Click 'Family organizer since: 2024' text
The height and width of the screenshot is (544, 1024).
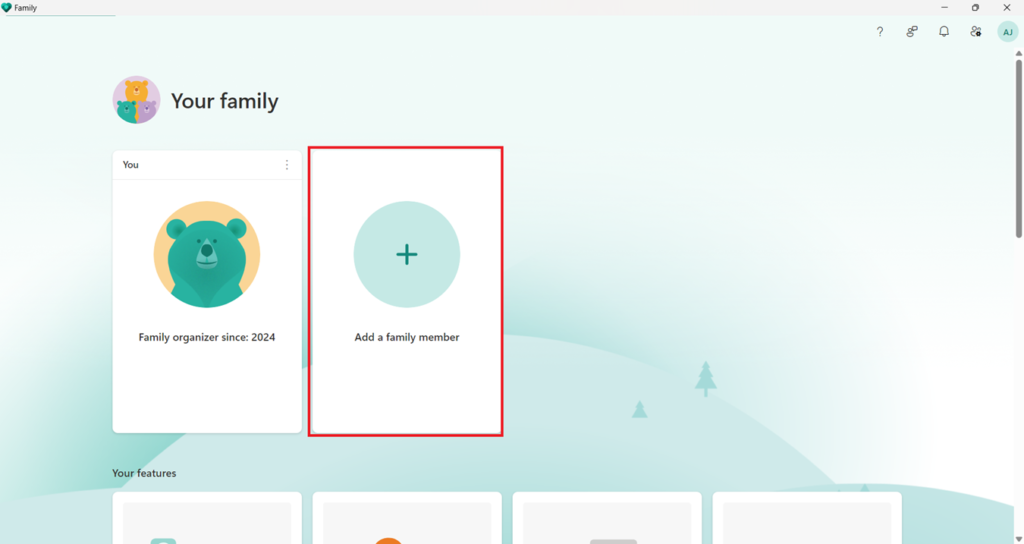coord(207,337)
